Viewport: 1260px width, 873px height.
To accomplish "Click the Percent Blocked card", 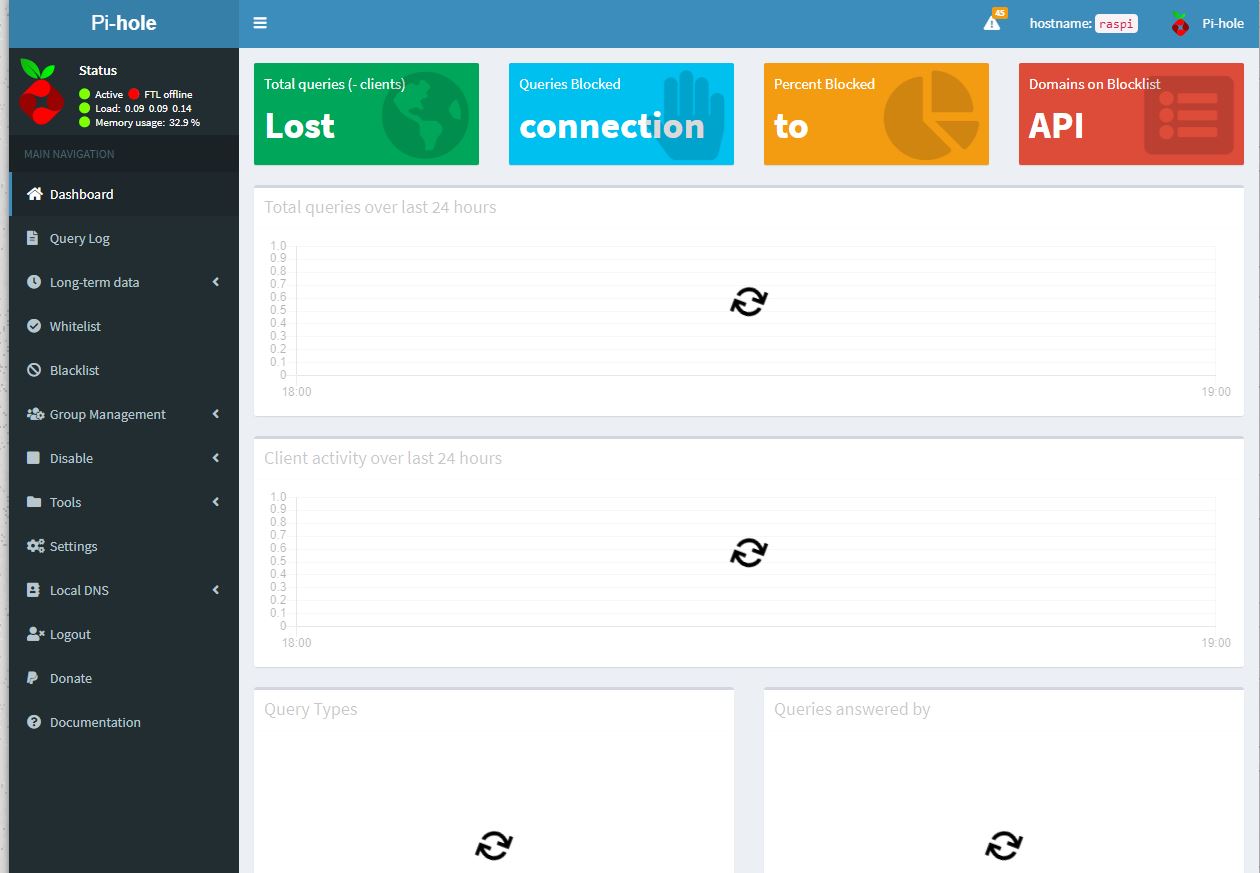I will [876, 114].
